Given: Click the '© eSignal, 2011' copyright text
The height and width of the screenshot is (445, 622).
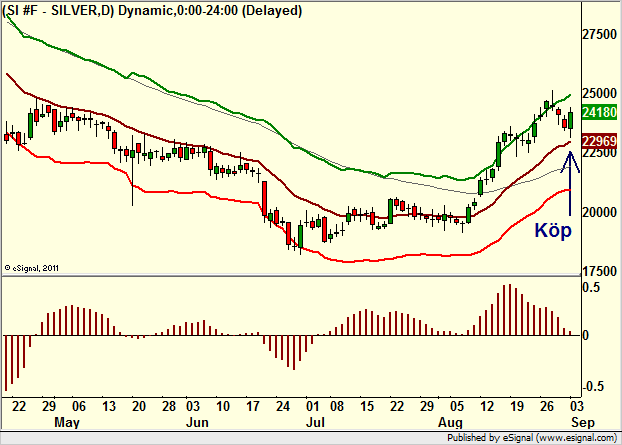Looking at the screenshot, I should pyautogui.click(x=31, y=268).
